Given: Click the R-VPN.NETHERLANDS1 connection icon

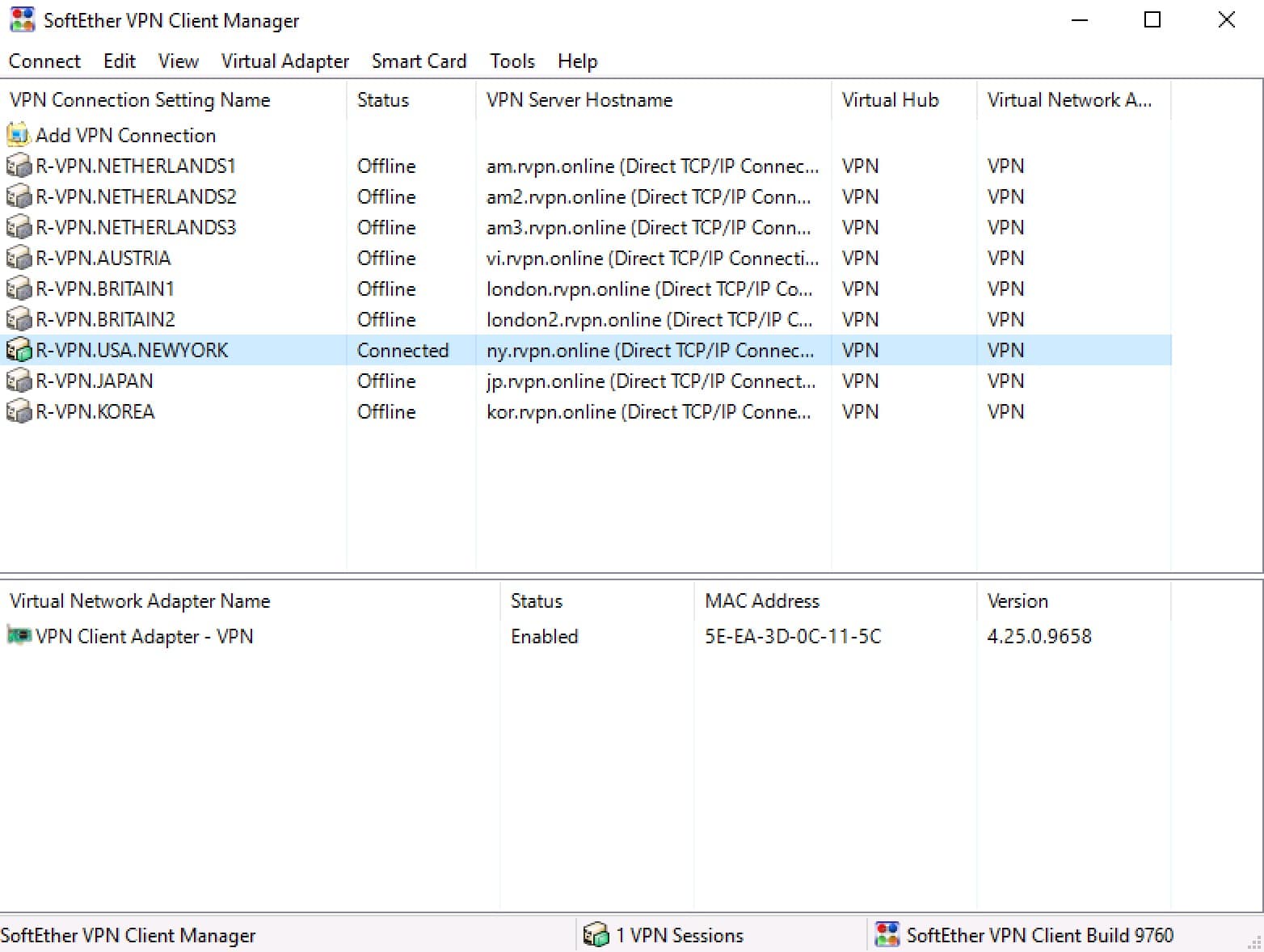Looking at the screenshot, I should pyautogui.click(x=19, y=166).
